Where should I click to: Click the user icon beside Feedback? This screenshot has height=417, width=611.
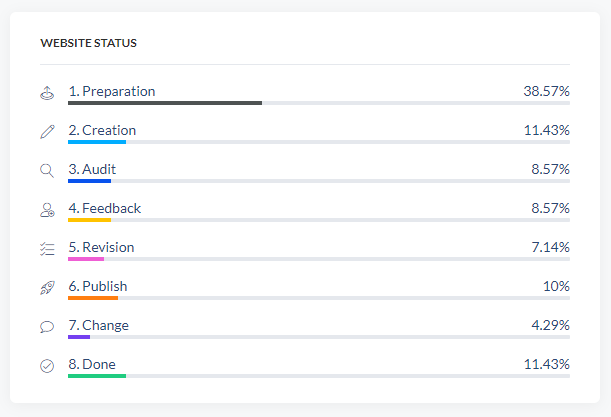47,209
